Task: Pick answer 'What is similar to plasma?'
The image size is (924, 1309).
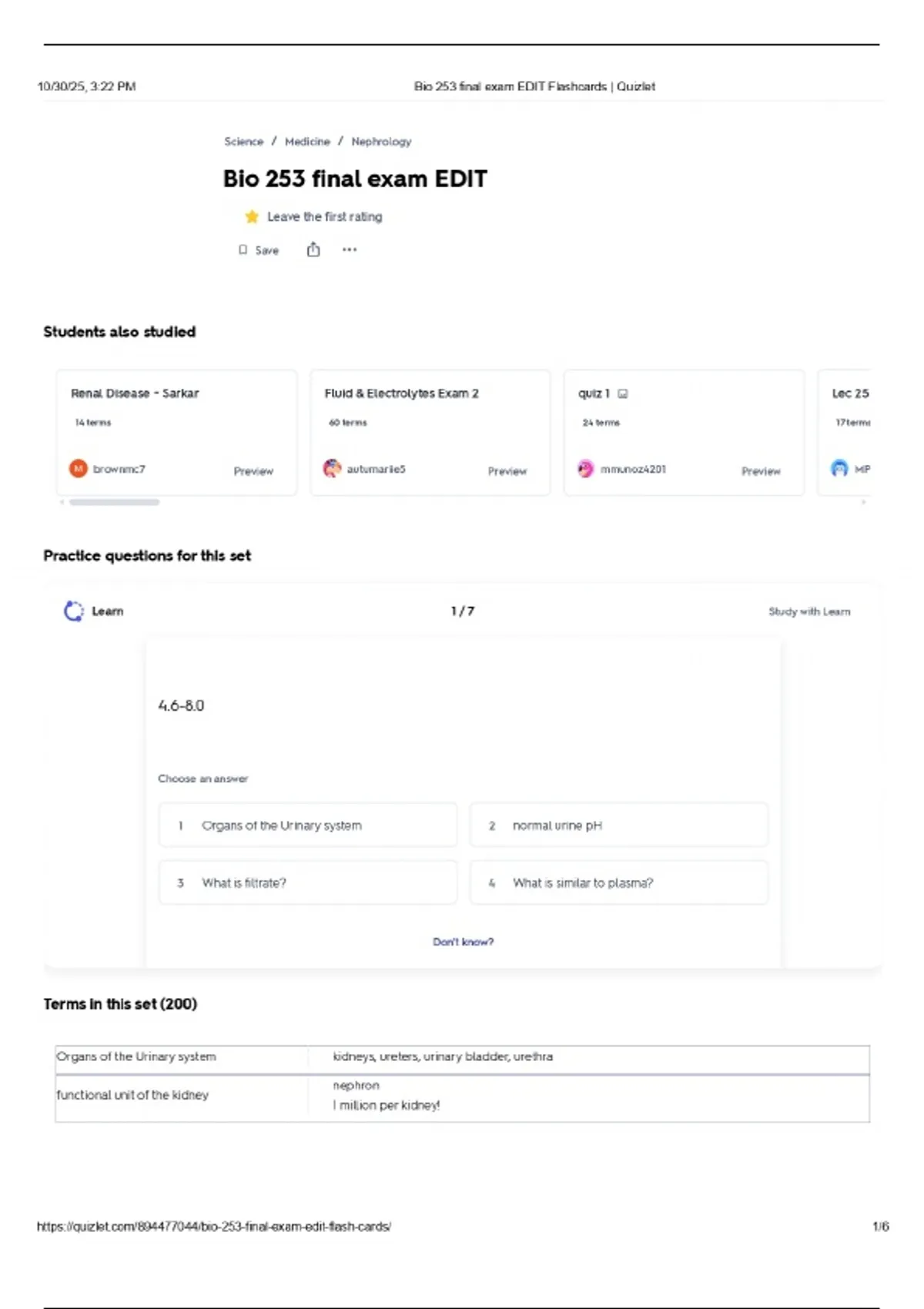Action: pos(618,883)
